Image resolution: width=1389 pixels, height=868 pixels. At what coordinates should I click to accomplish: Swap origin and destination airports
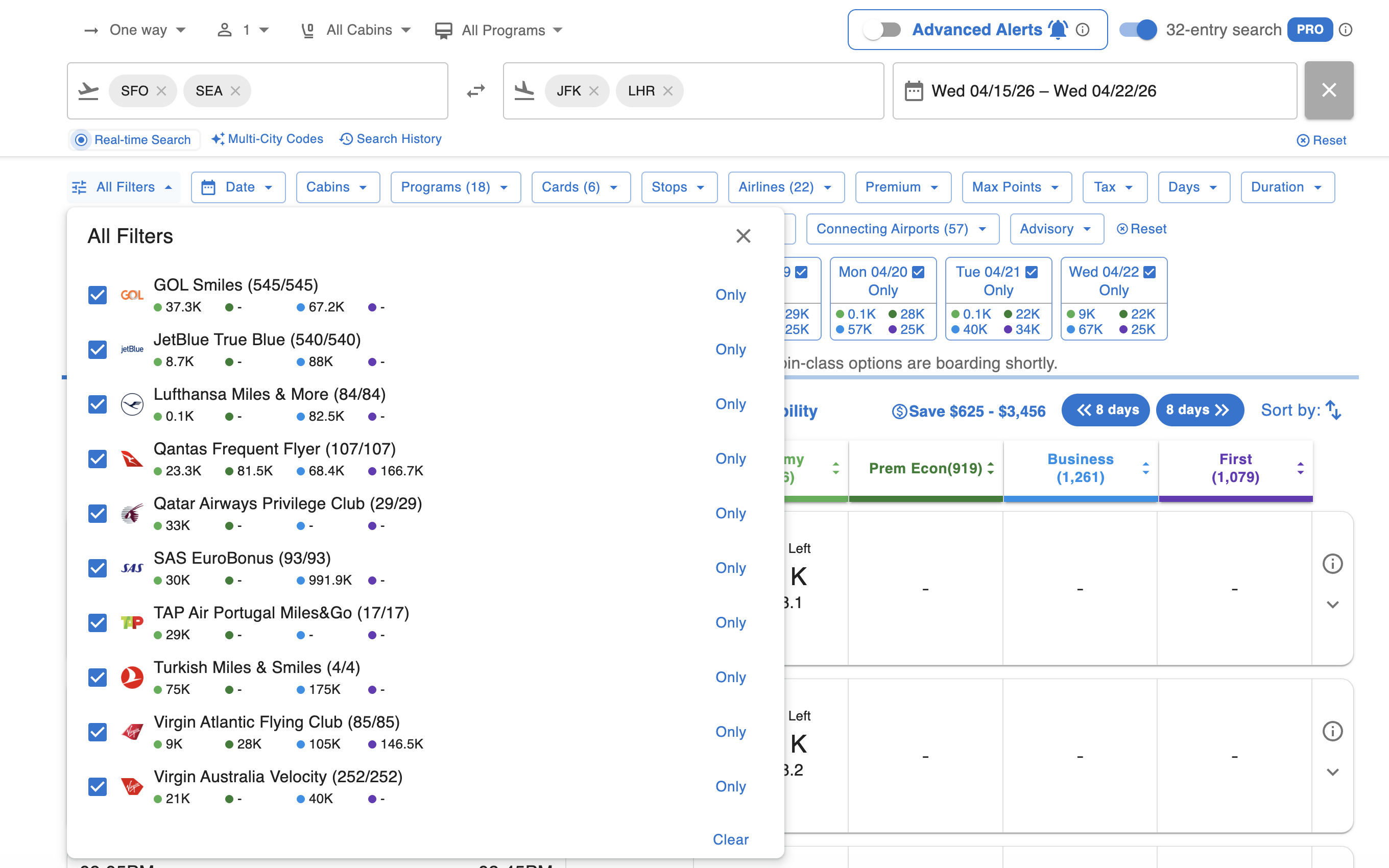coord(475,91)
